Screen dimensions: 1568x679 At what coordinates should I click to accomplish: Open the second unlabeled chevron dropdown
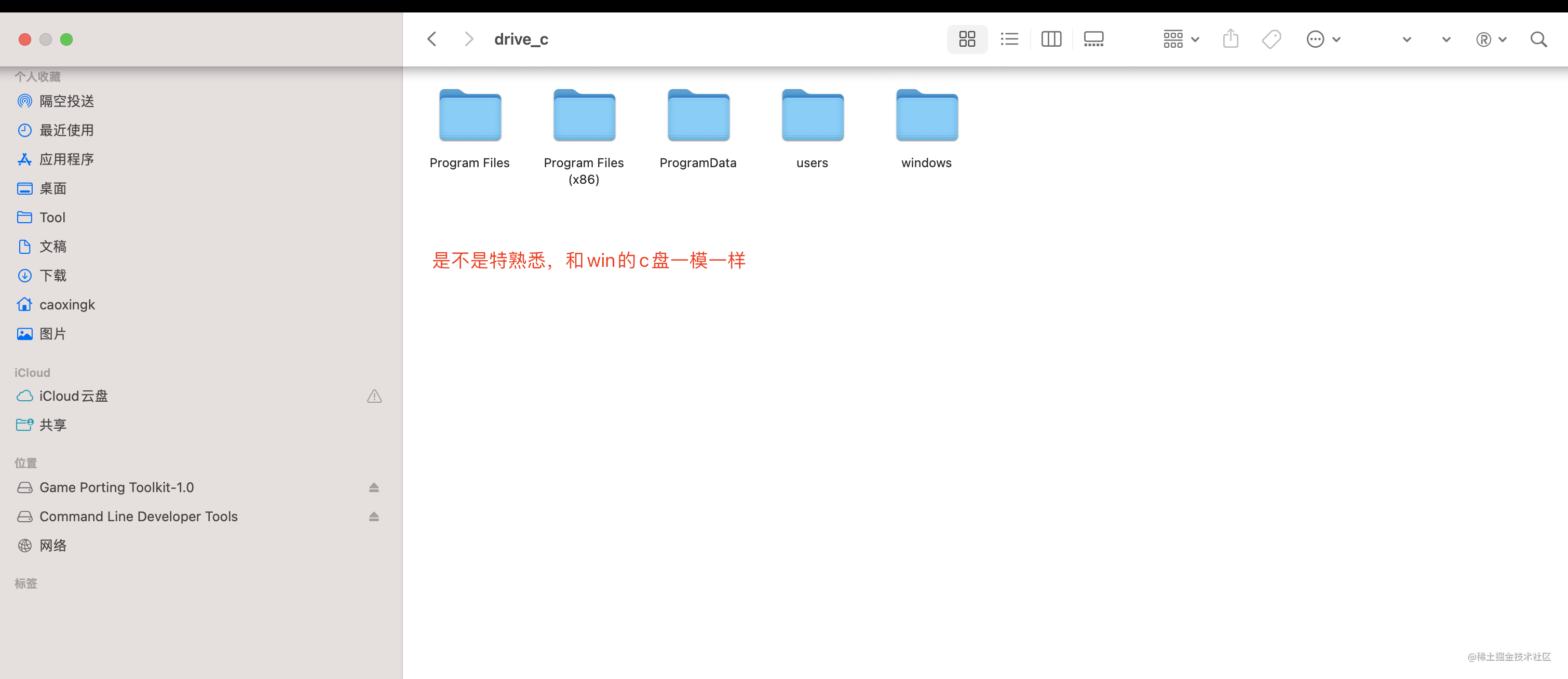pyautogui.click(x=1445, y=39)
